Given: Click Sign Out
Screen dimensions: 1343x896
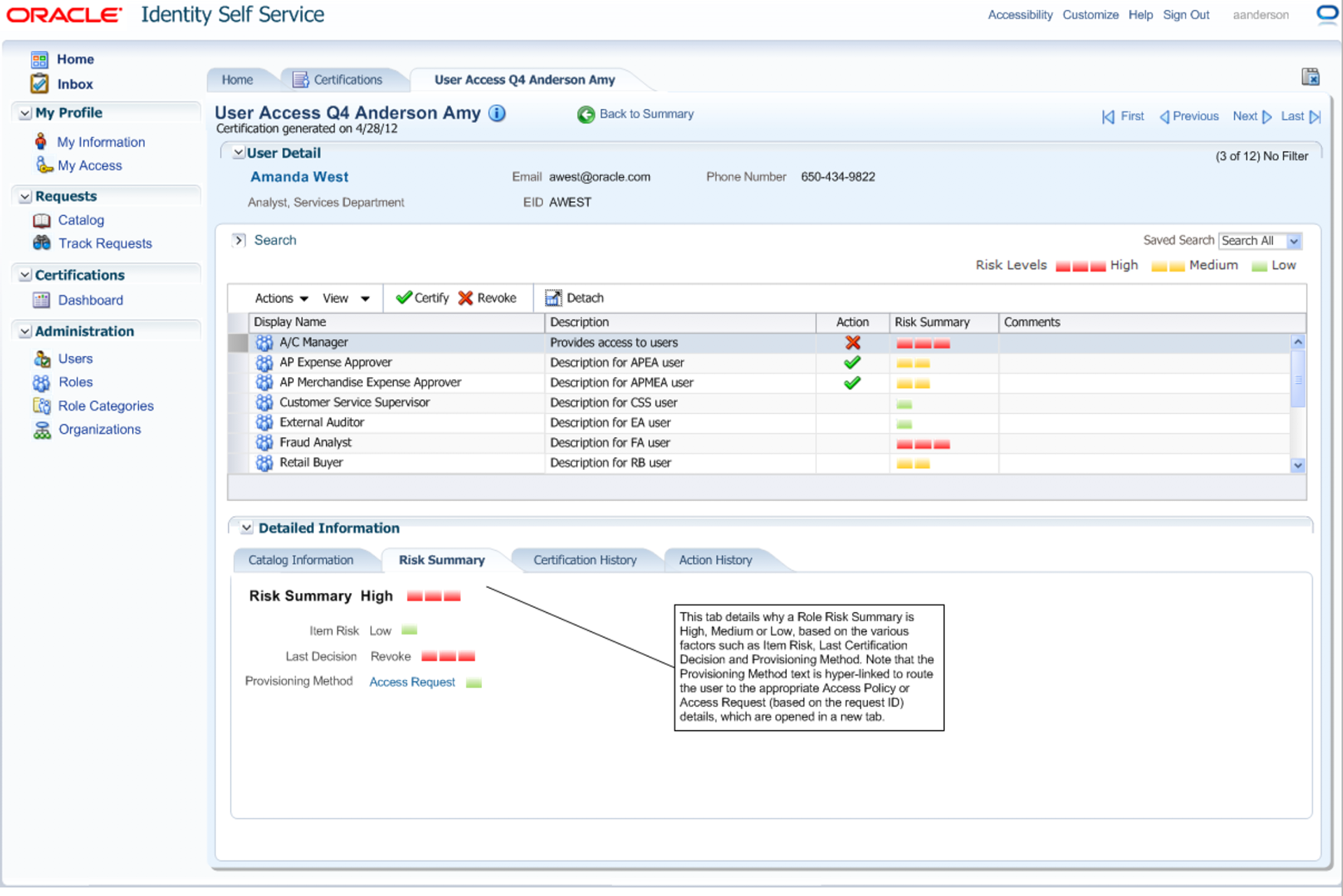Looking at the screenshot, I should coord(1186,15).
